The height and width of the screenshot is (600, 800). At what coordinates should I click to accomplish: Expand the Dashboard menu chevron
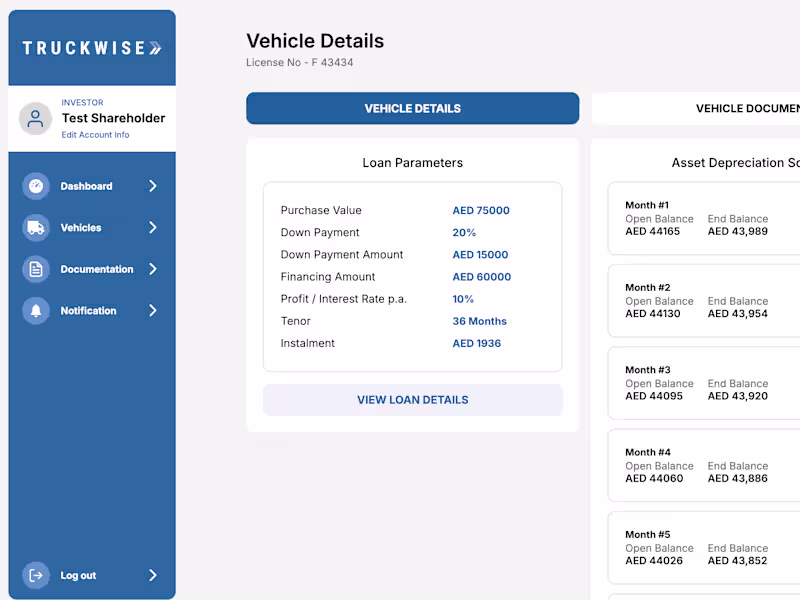153,186
